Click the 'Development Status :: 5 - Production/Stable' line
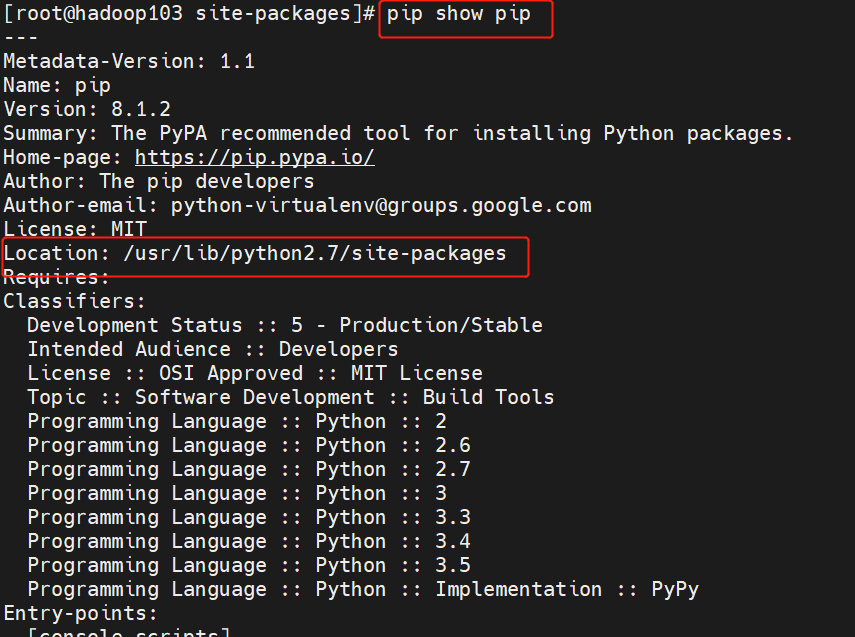Image resolution: width=855 pixels, height=637 pixels. coord(285,325)
